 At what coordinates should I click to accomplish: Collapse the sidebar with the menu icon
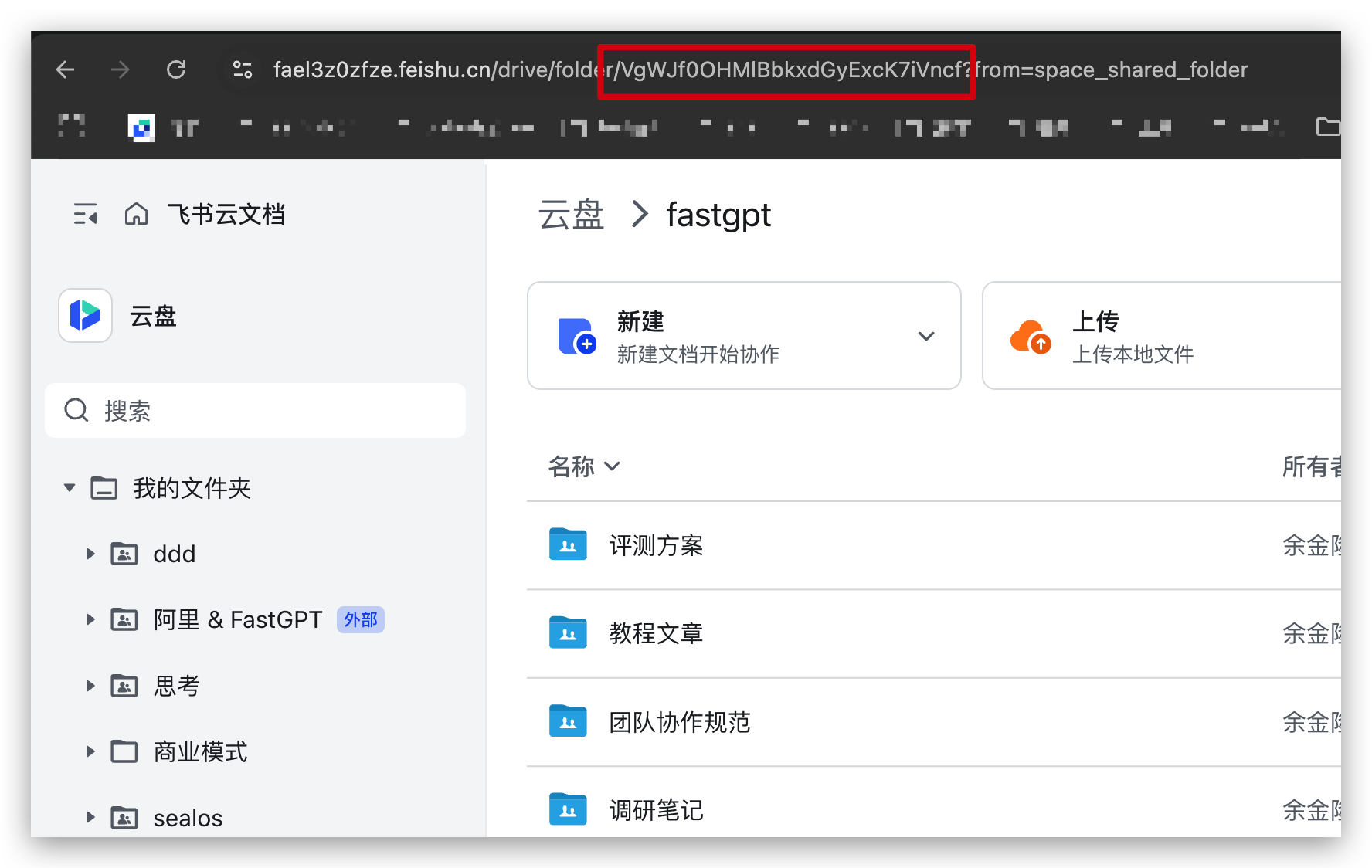(85, 214)
